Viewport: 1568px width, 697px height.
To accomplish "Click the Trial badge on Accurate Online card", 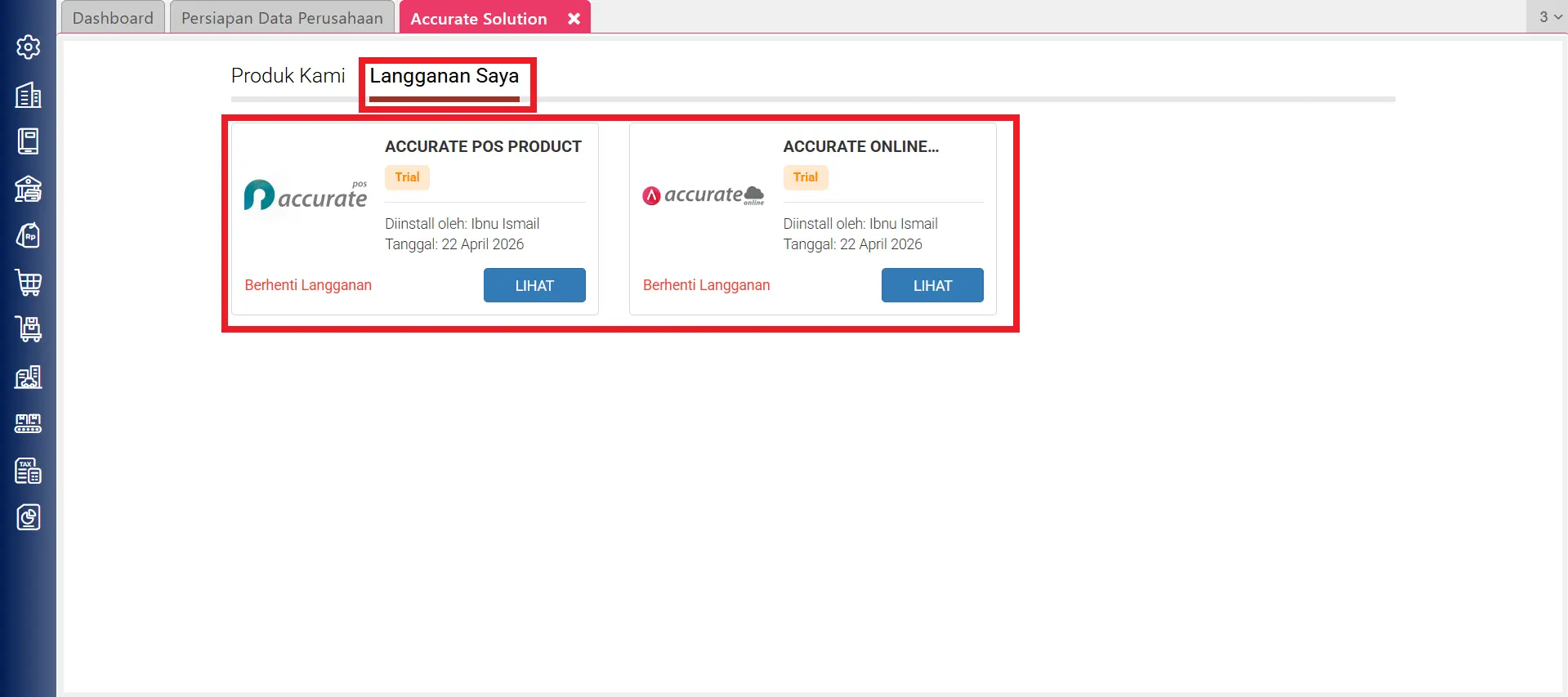I will pyautogui.click(x=806, y=177).
